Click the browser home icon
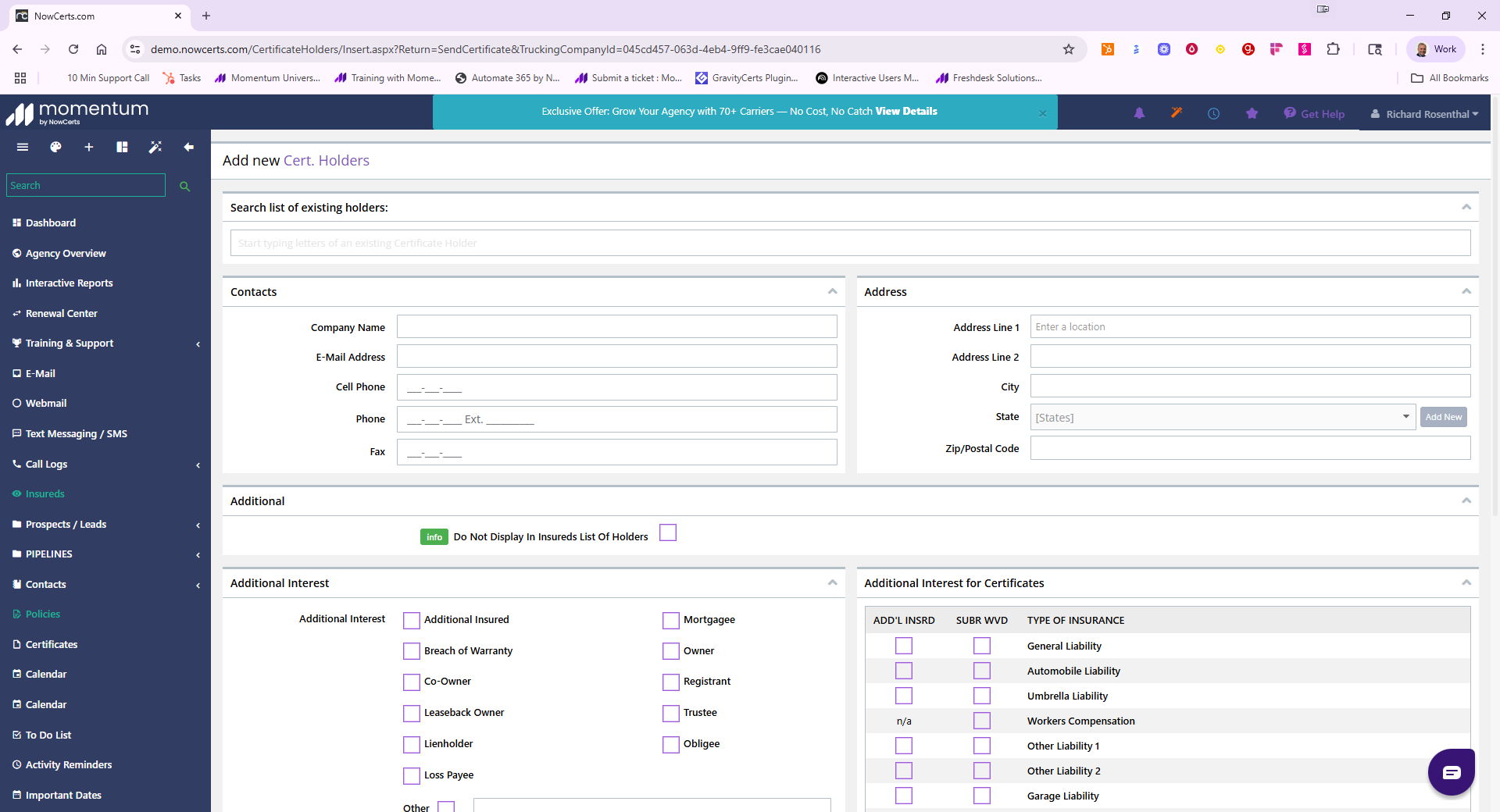 click(x=102, y=49)
